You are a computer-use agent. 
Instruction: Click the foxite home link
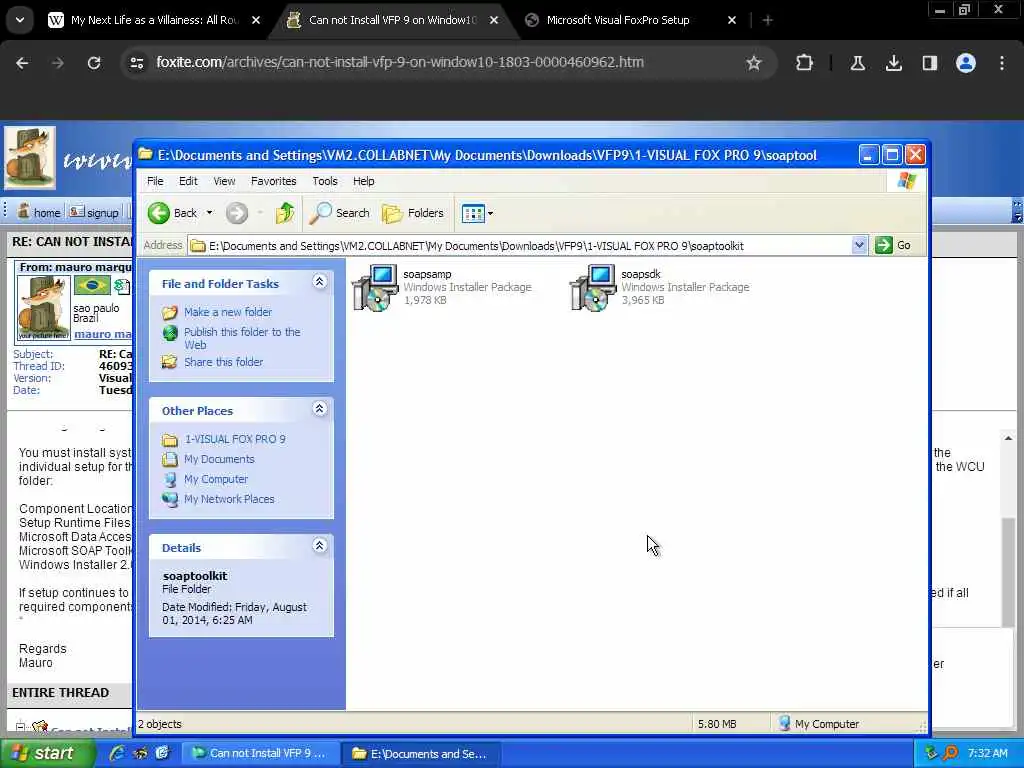coord(39,212)
